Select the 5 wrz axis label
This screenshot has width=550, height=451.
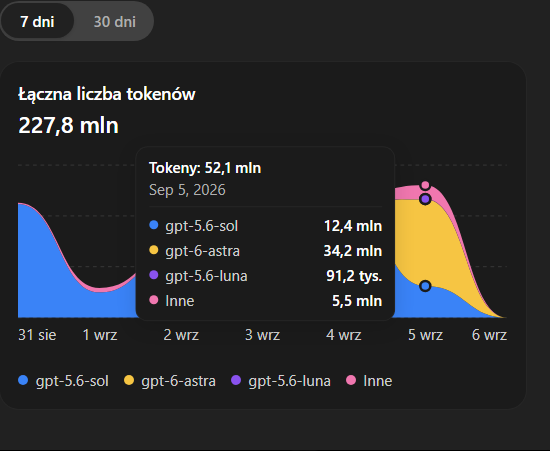click(x=425, y=335)
